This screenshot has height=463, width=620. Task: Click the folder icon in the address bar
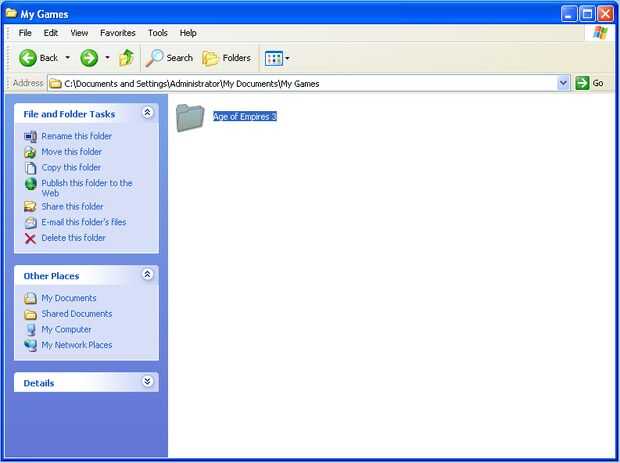click(x=55, y=84)
